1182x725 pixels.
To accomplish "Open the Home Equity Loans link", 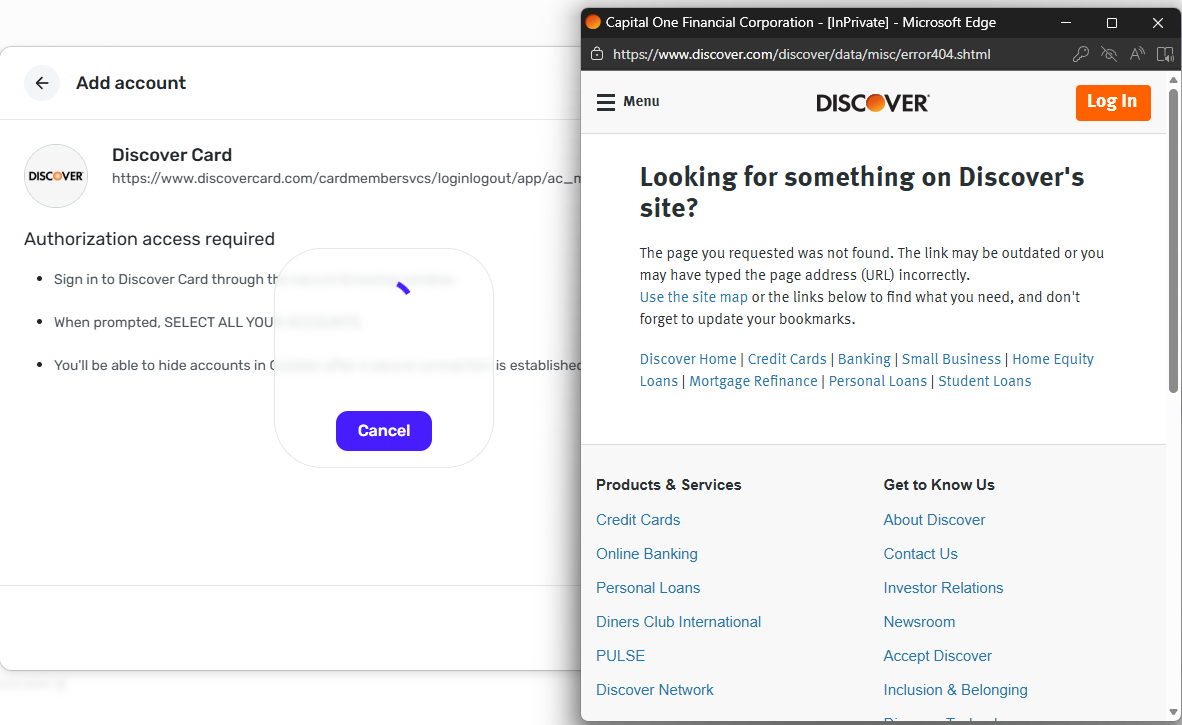I will pos(1052,359).
